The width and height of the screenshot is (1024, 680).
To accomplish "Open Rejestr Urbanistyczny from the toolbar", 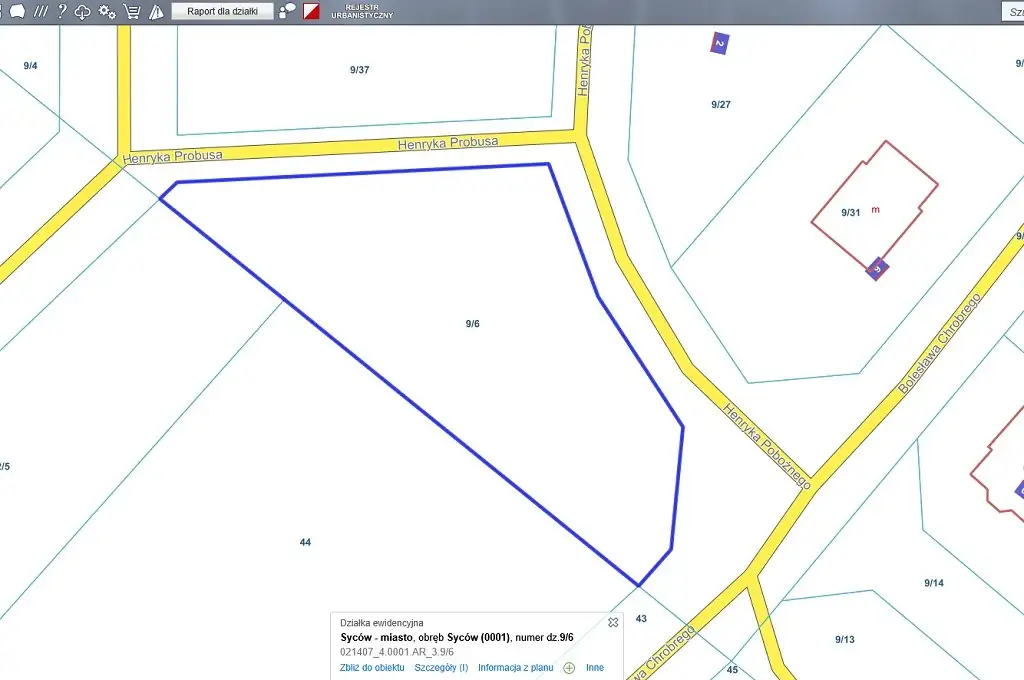I will pos(362,12).
